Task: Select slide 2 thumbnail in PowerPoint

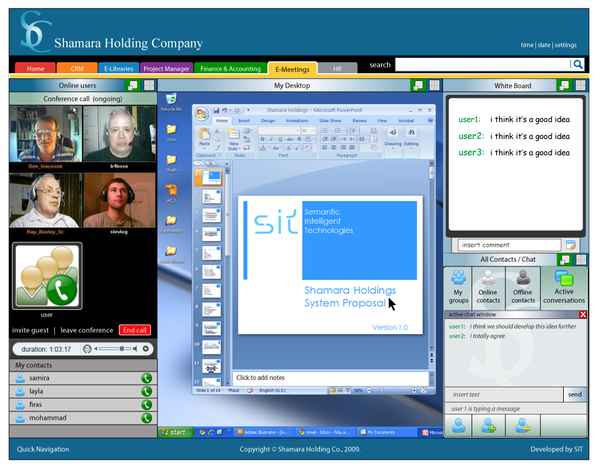Action: [211, 197]
